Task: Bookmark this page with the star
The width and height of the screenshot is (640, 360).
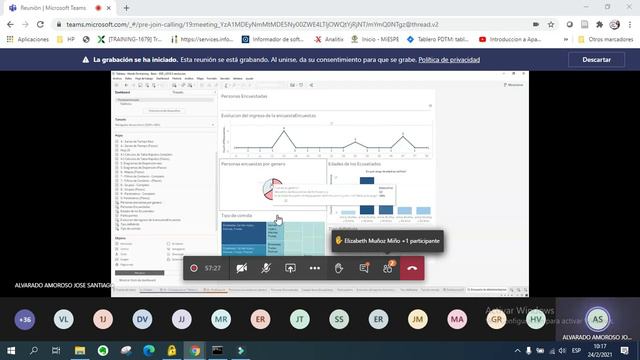Action: pyautogui.click(x=551, y=24)
